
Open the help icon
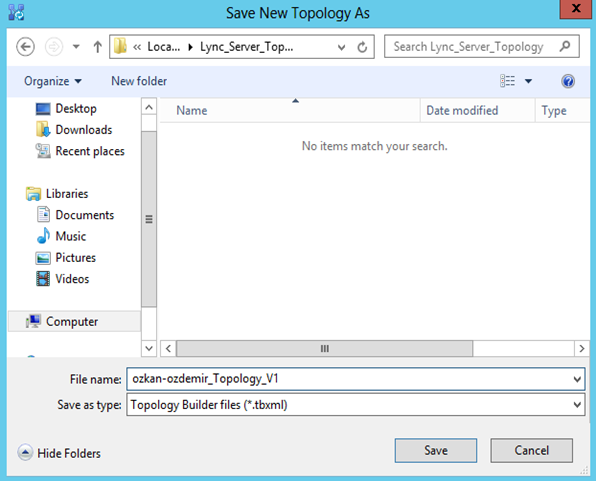[x=568, y=81]
